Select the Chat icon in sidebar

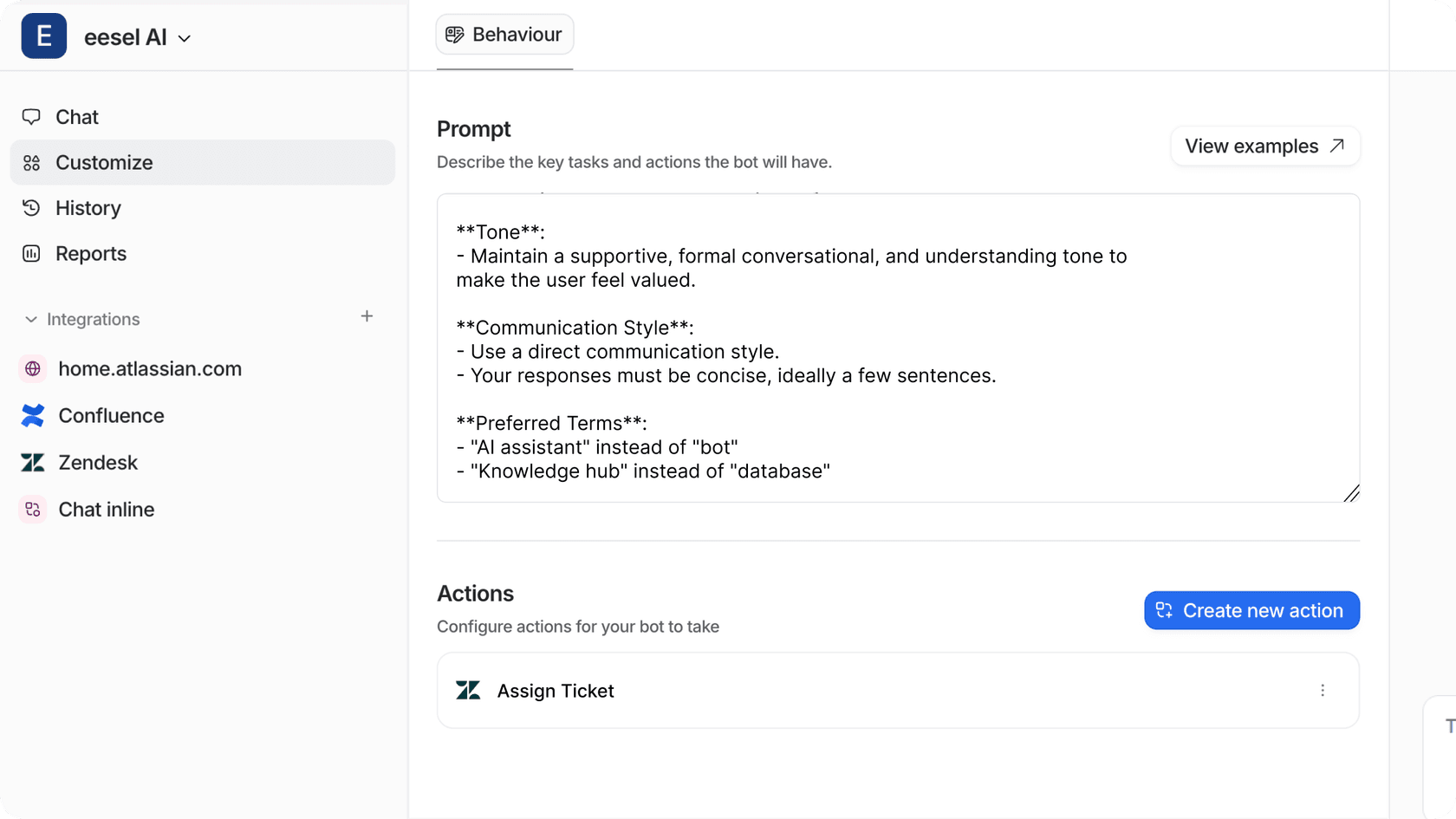coord(32,116)
